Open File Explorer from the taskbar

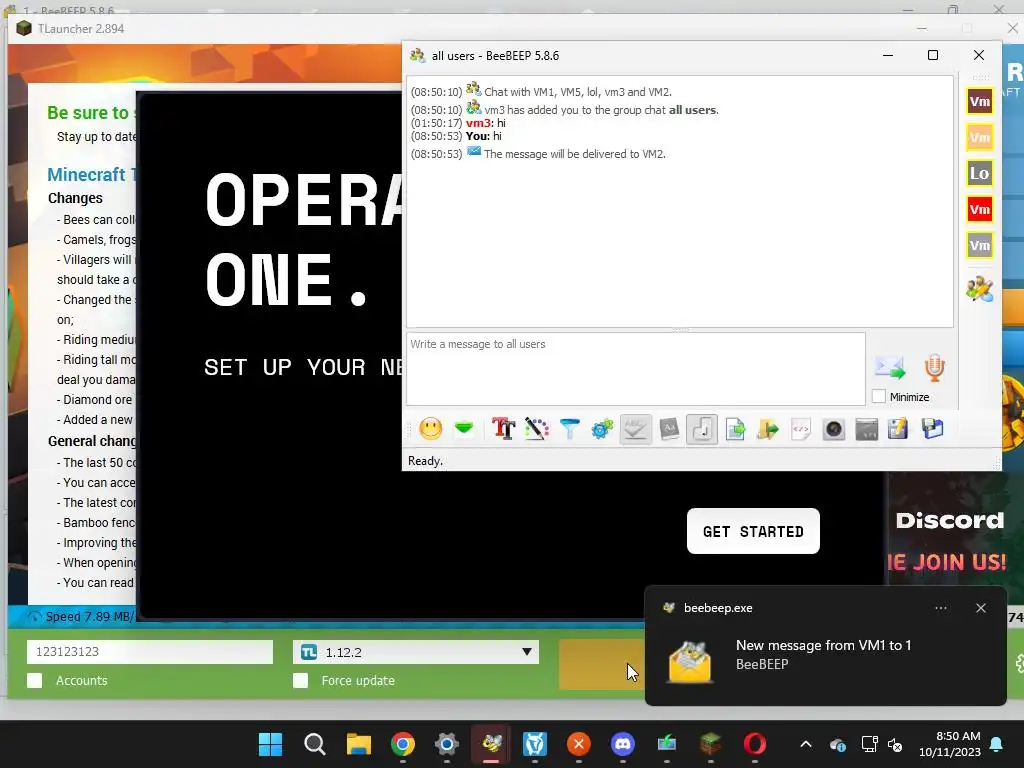click(359, 744)
